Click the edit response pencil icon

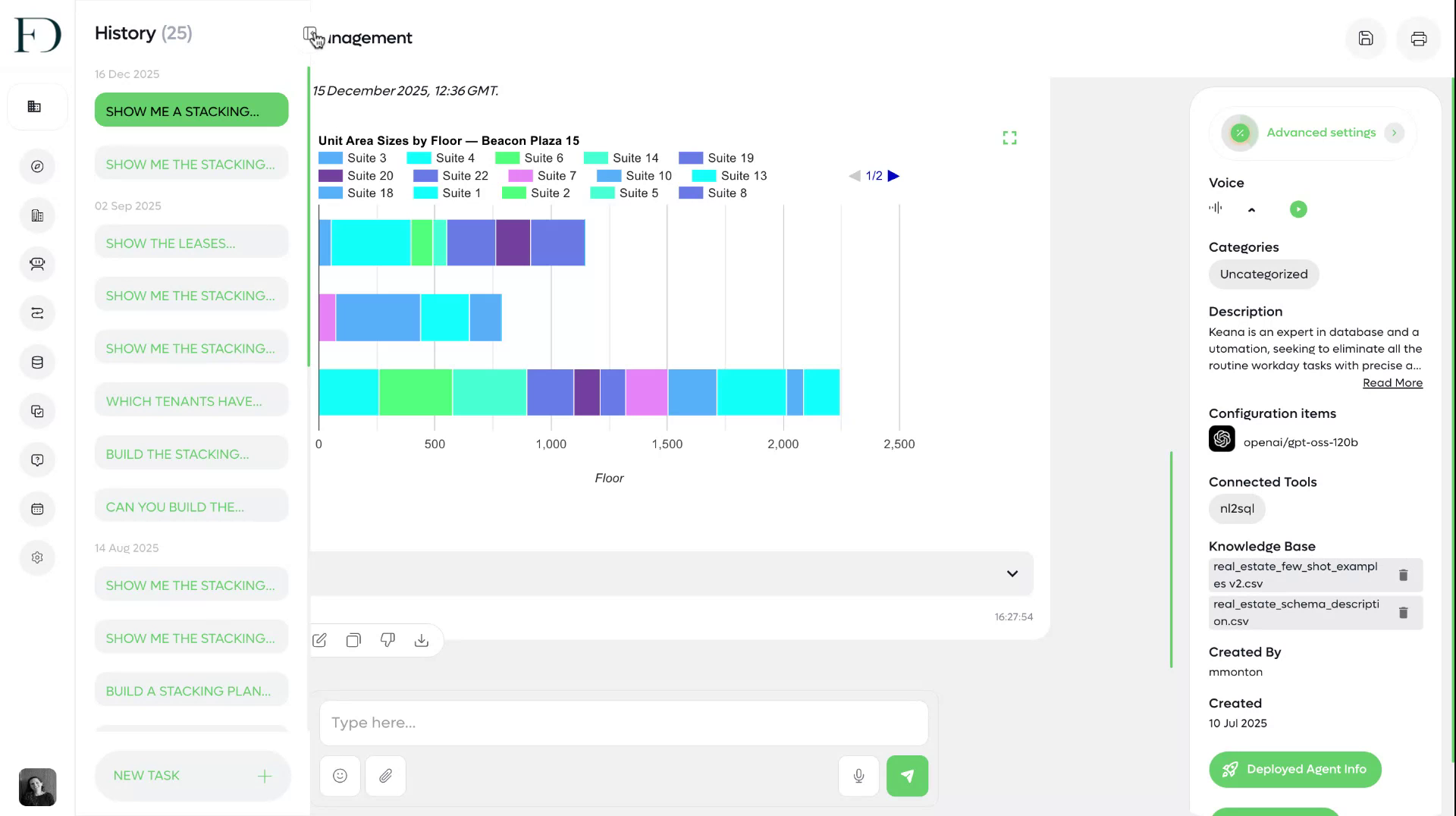(x=320, y=640)
